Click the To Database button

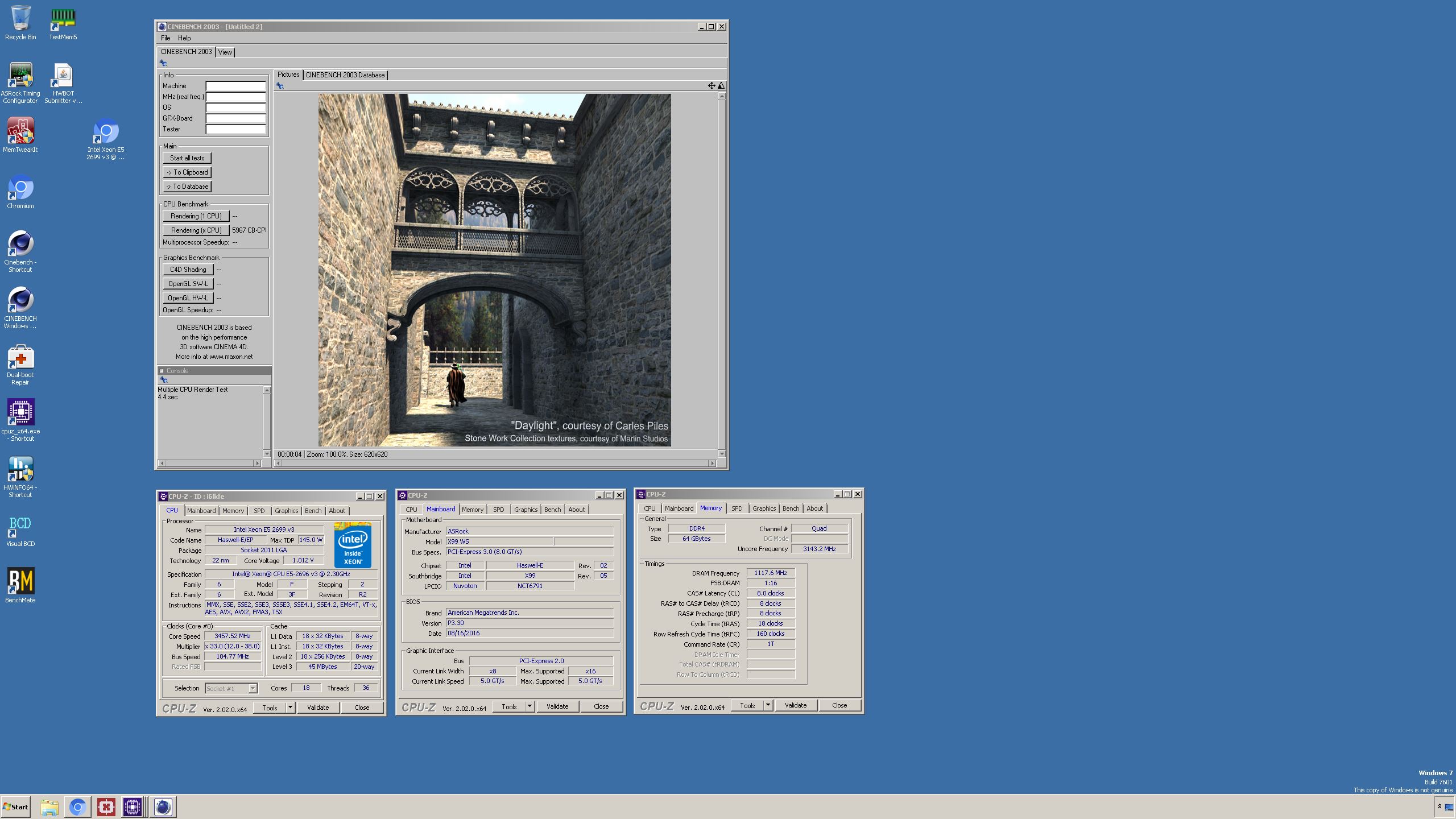click(187, 187)
